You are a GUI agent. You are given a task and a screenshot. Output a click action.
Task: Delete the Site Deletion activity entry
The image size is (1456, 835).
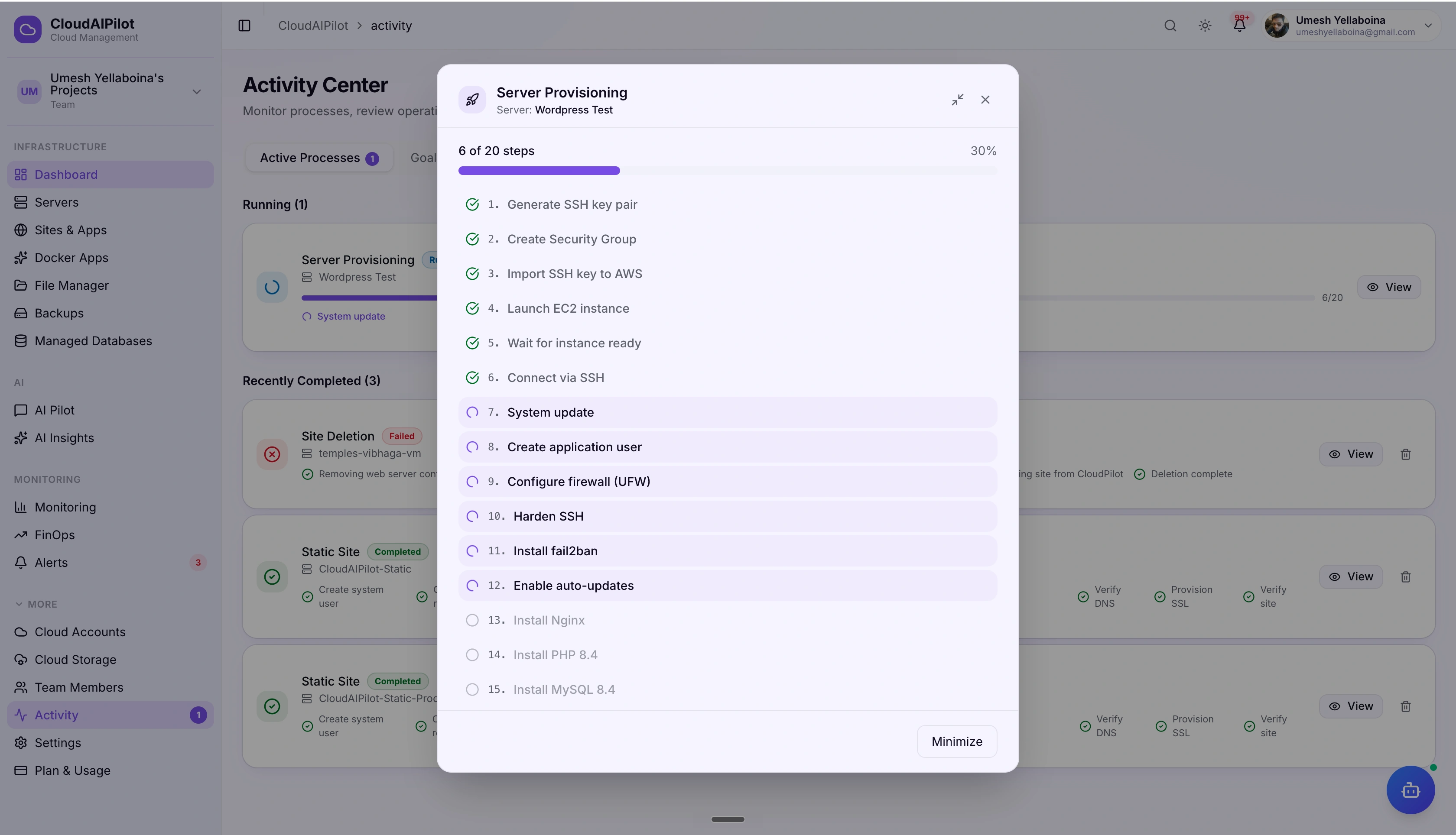(x=1405, y=454)
